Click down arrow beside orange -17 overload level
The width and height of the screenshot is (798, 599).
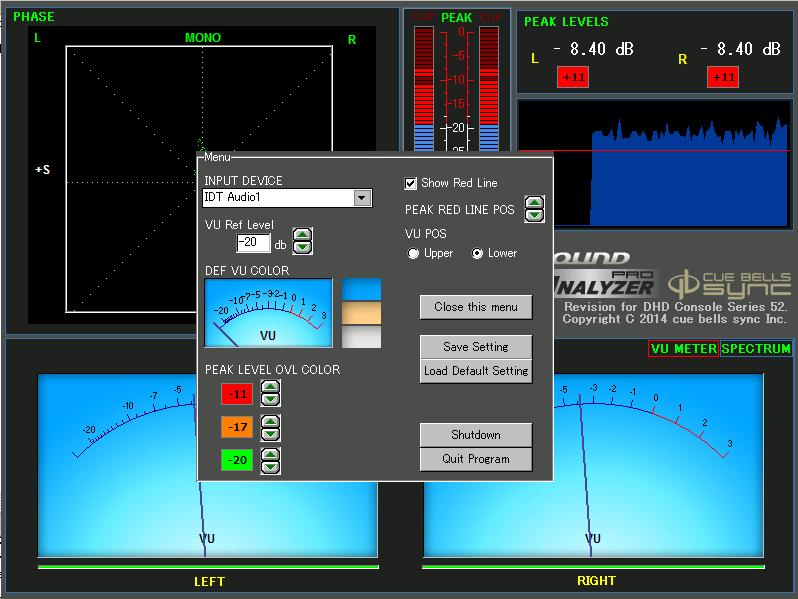(270, 434)
